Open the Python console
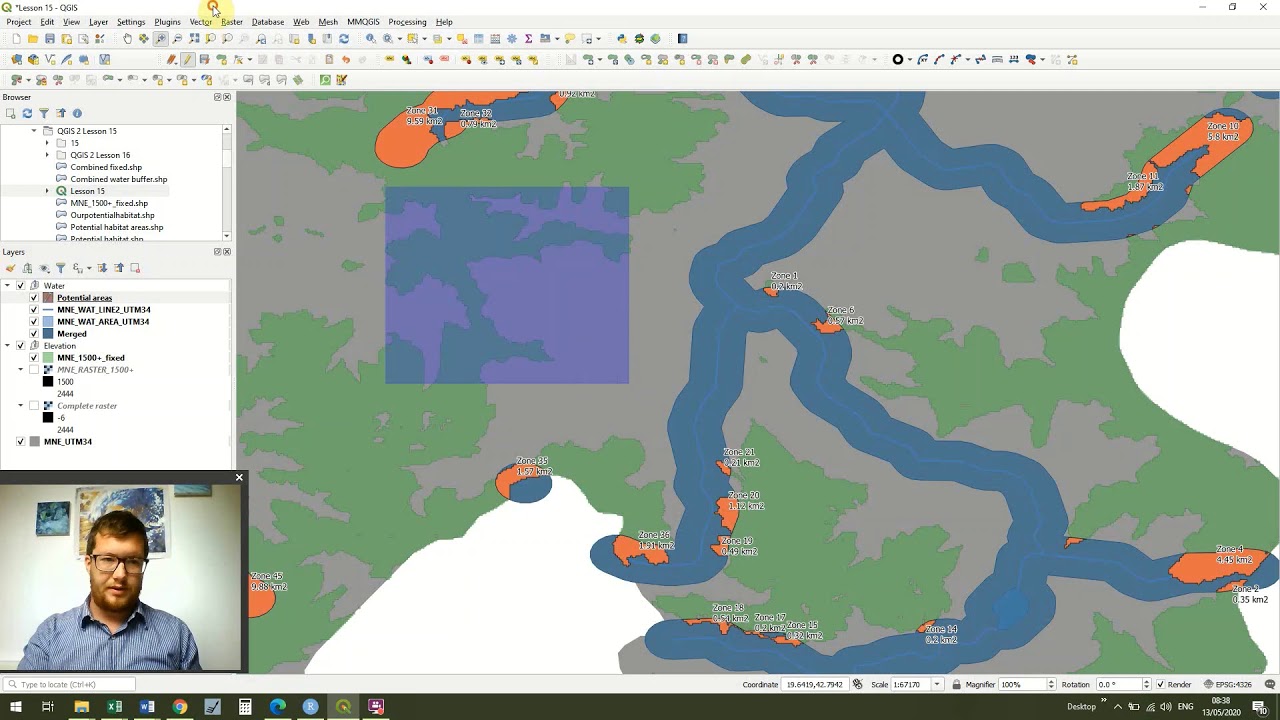This screenshot has height=720, width=1280. 621,39
